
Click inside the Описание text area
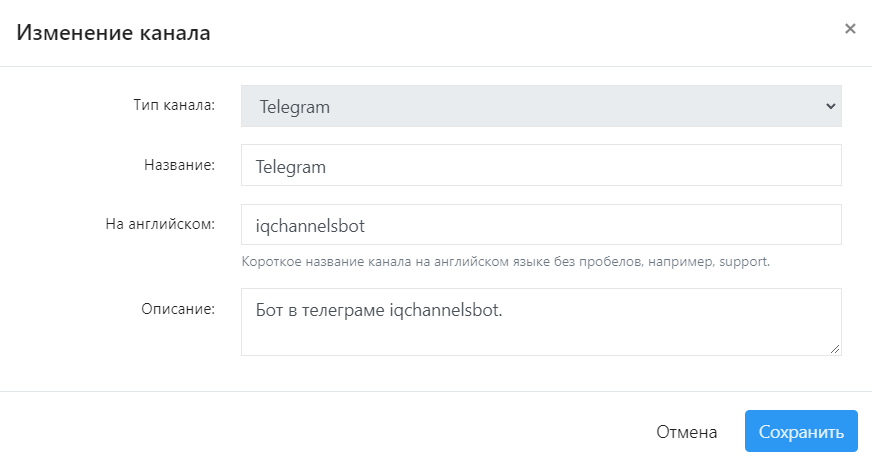point(541,322)
